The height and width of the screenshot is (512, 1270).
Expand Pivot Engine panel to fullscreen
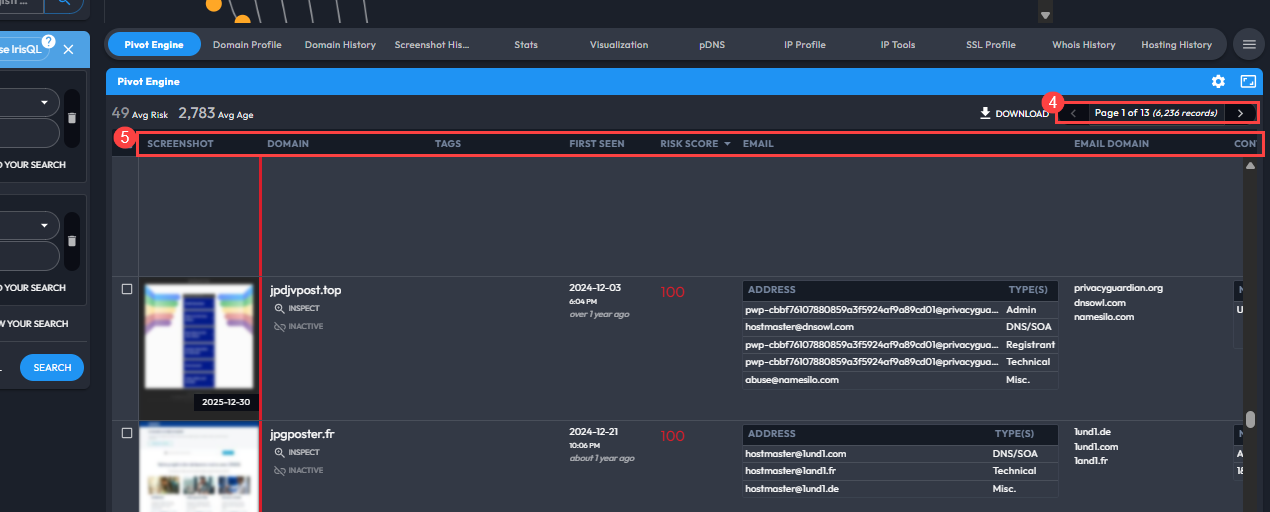point(1248,82)
